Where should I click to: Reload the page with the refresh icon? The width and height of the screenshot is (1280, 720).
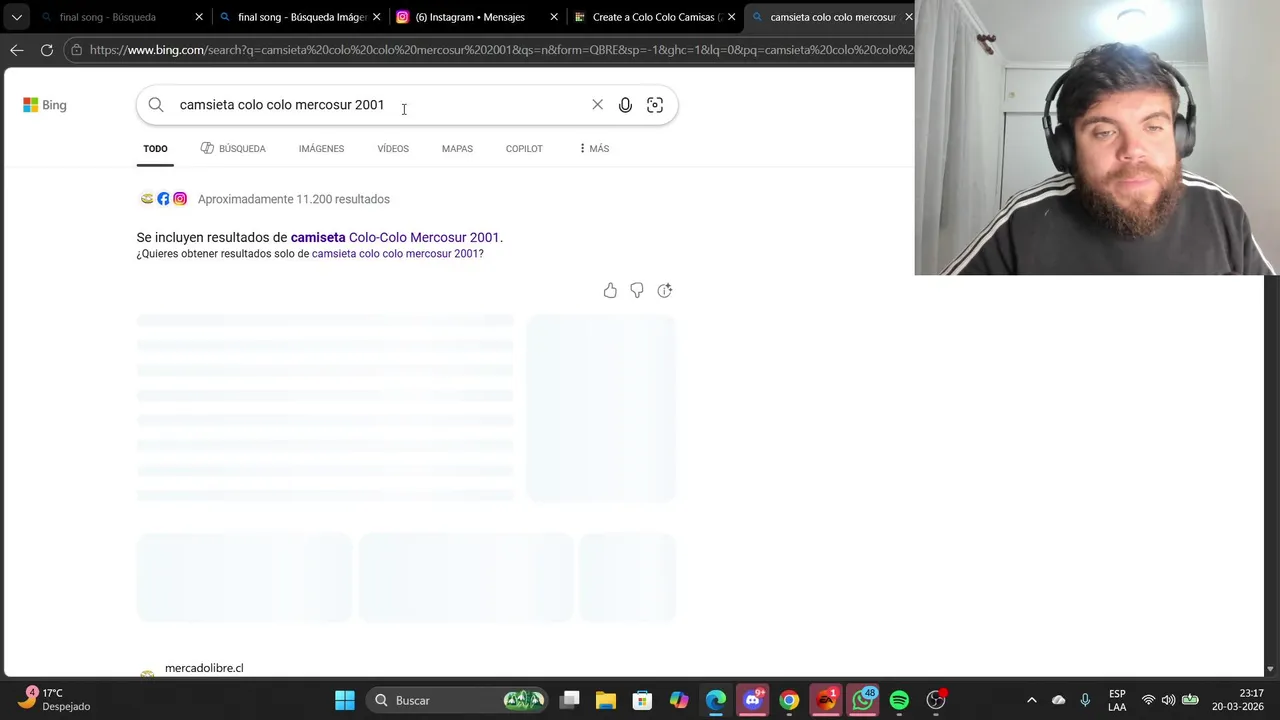click(x=47, y=50)
